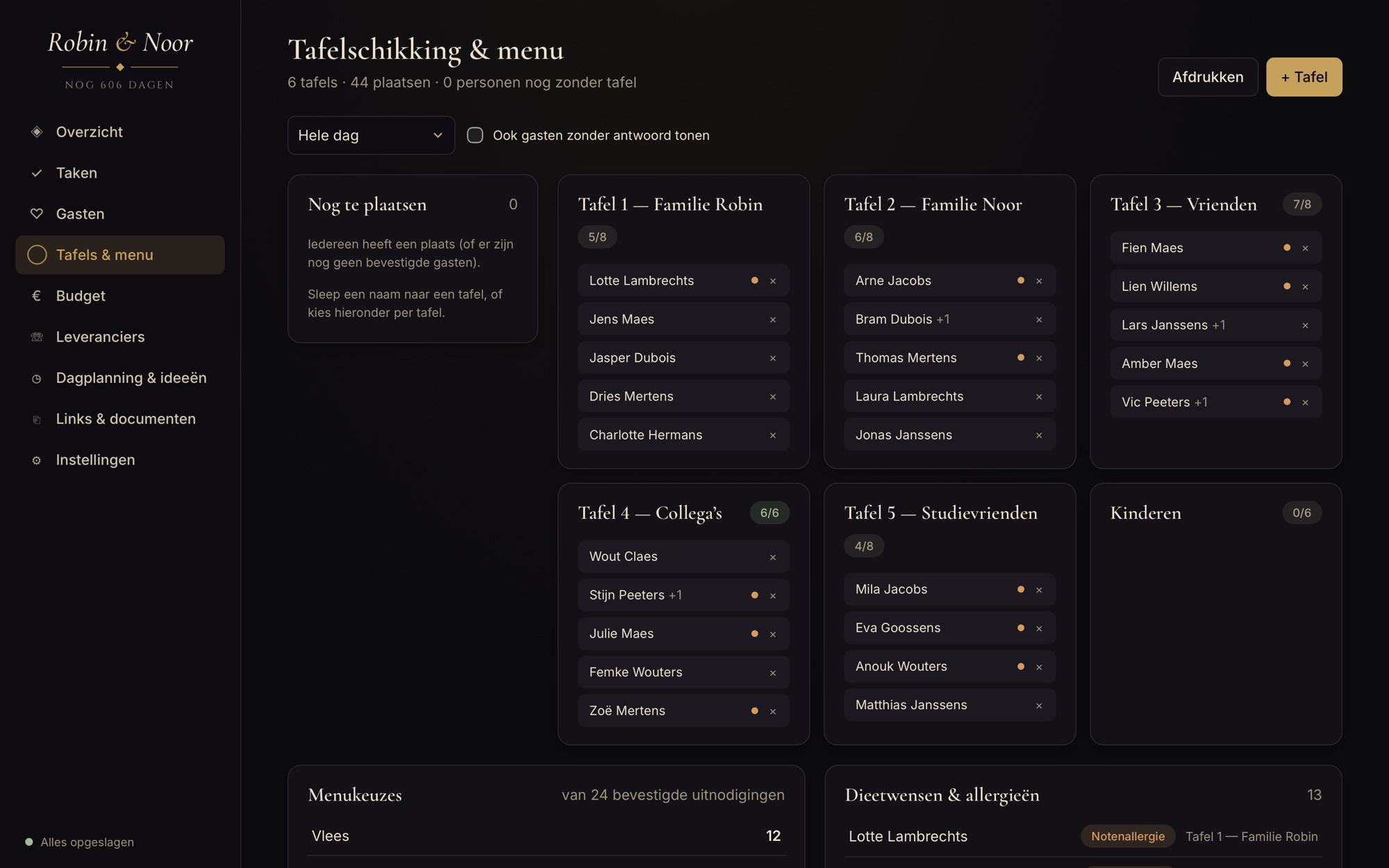Click the euro icon beside Budget

pyautogui.click(x=37, y=296)
